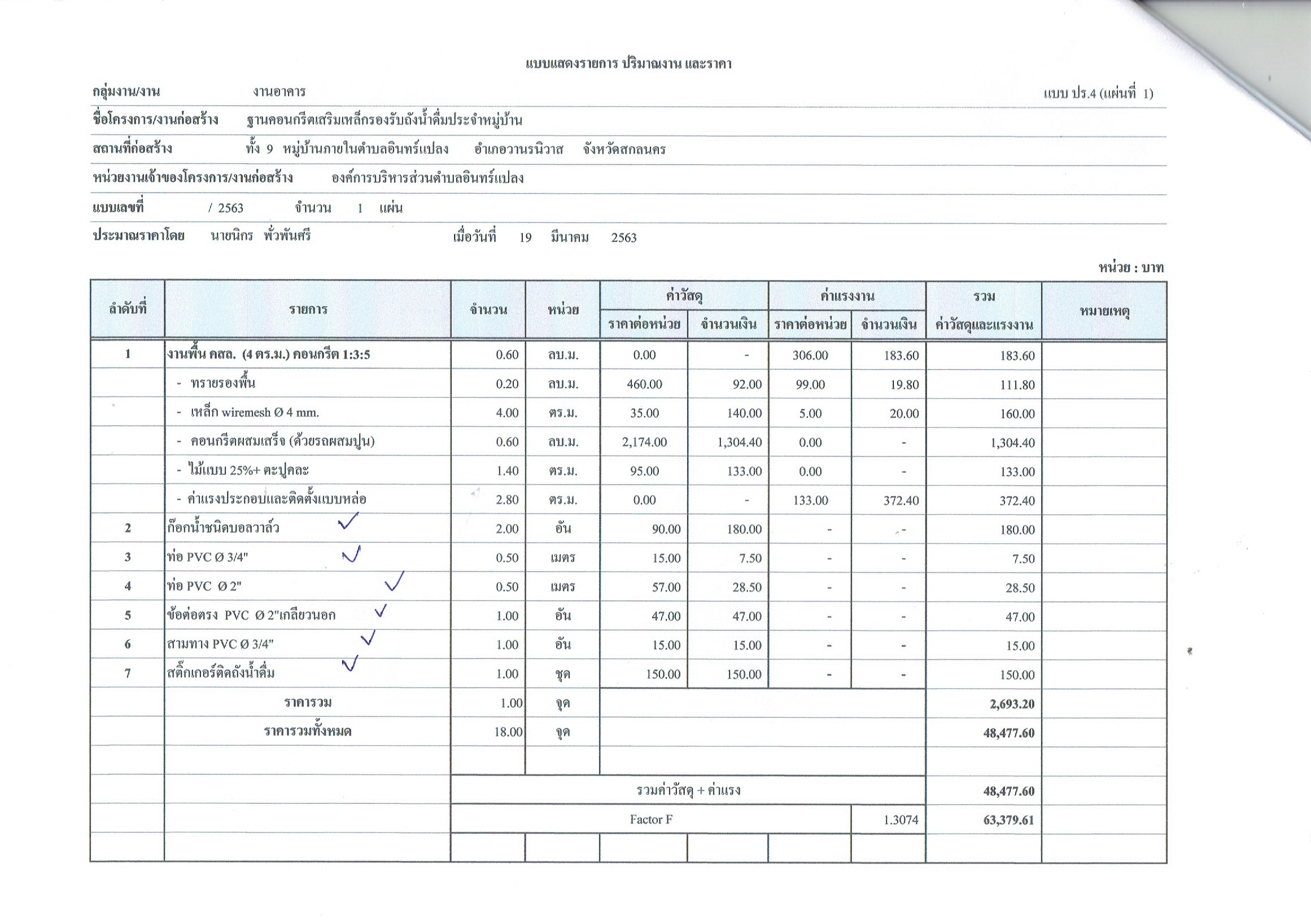
Task: Click the text จังหวัดสกลนคร
Action: coord(624,150)
